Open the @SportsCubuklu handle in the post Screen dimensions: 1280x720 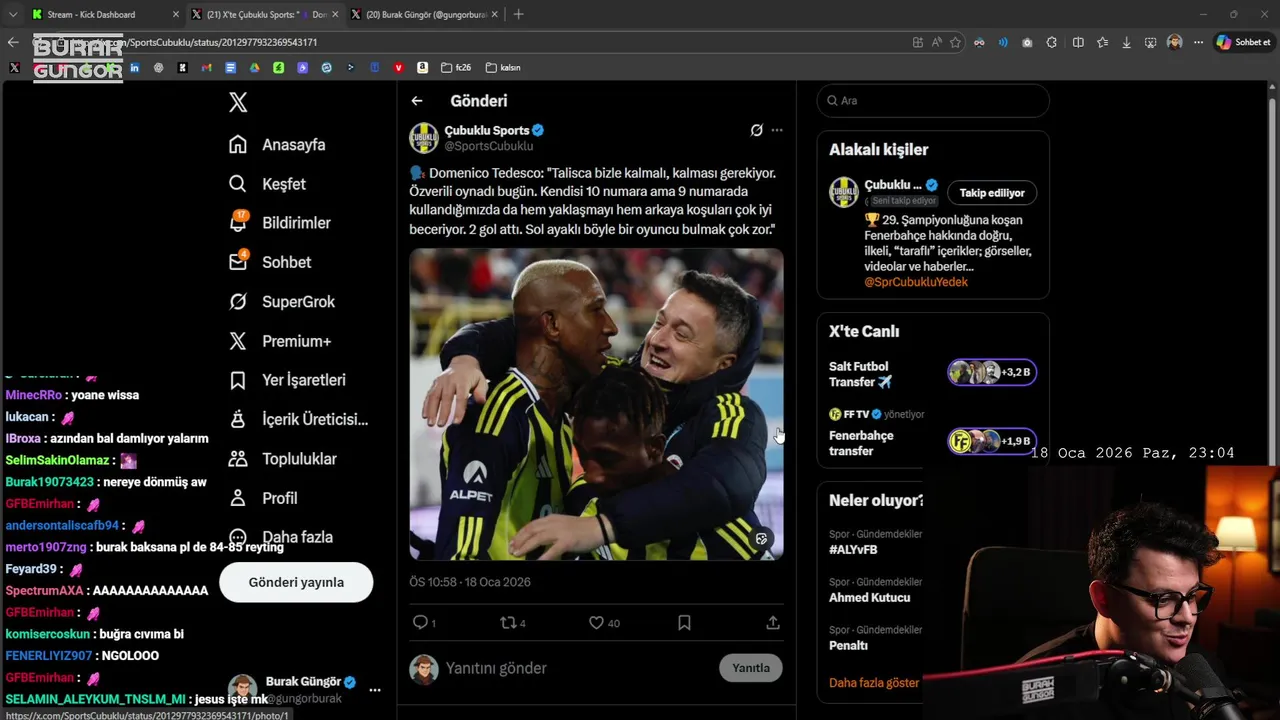[x=489, y=146]
